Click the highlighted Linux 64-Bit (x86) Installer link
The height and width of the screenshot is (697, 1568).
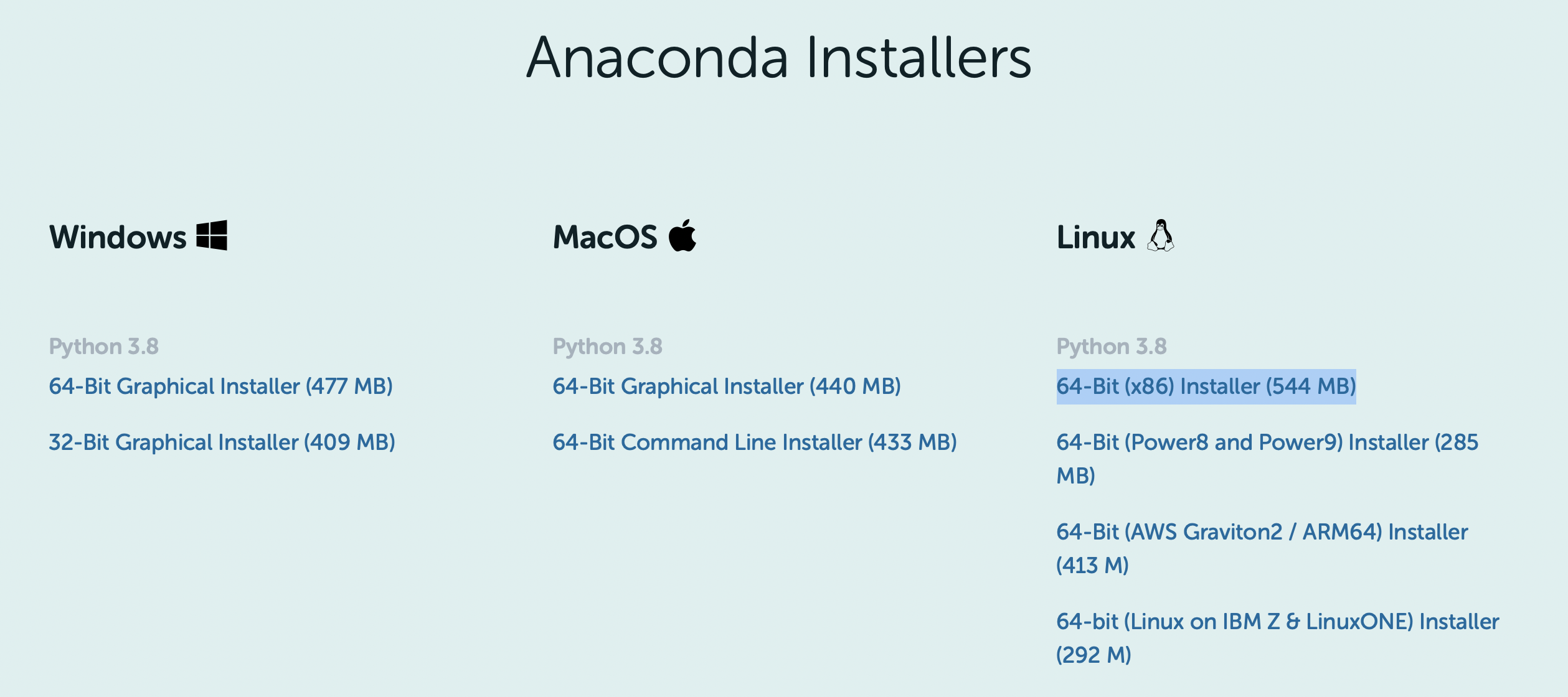pyautogui.click(x=1206, y=386)
